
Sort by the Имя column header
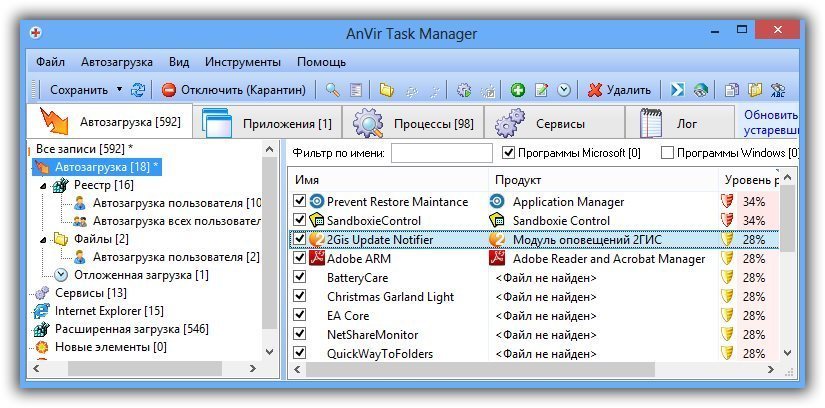[388, 180]
